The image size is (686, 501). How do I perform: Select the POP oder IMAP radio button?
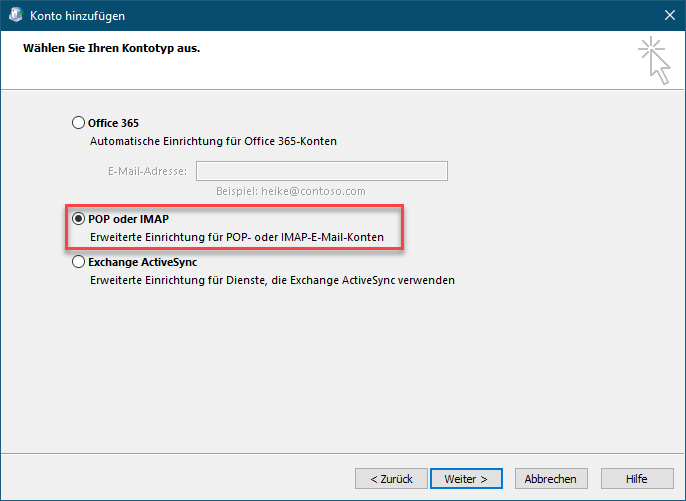point(78,218)
